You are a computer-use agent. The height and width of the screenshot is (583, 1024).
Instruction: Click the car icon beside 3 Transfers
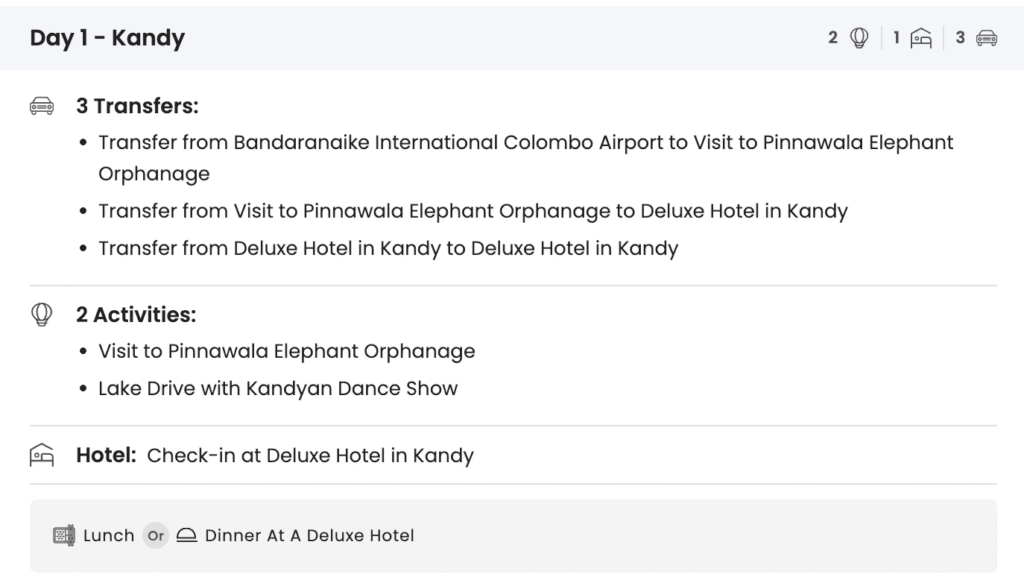coord(42,106)
